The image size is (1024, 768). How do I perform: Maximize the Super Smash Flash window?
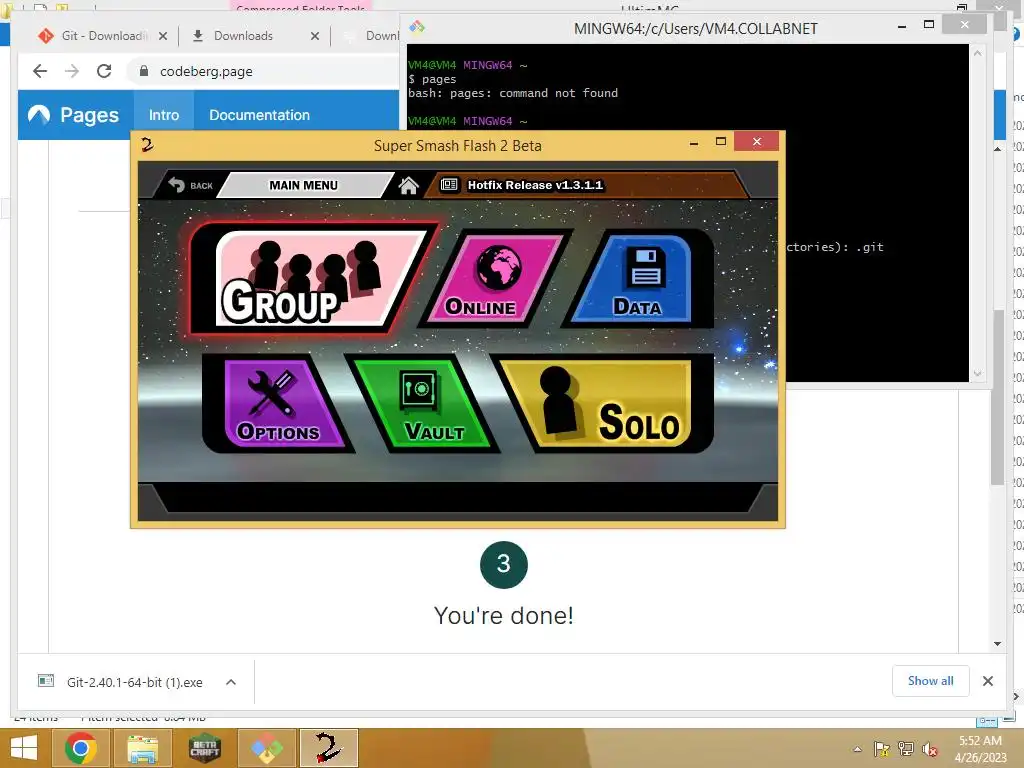pos(721,142)
